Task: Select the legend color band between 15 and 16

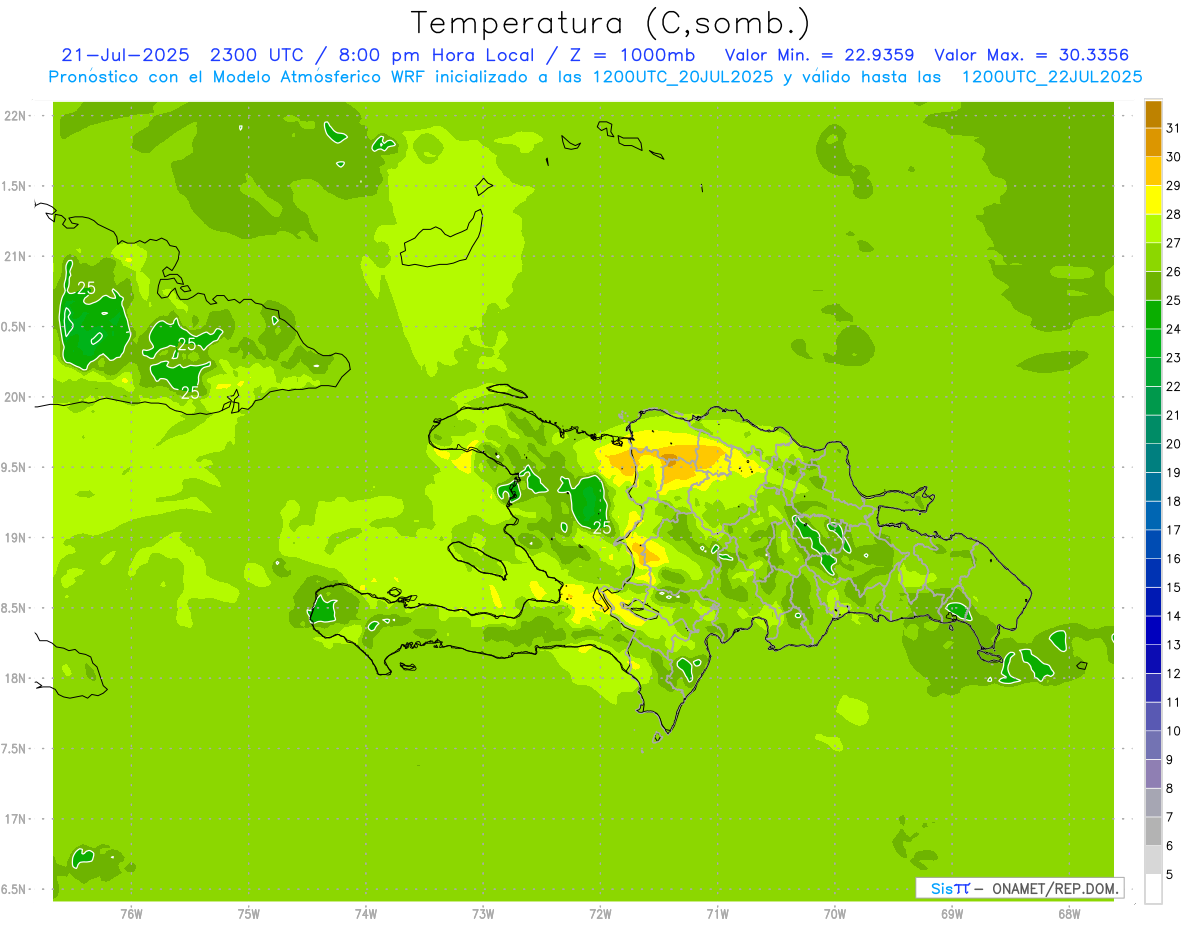Action: point(1153,573)
